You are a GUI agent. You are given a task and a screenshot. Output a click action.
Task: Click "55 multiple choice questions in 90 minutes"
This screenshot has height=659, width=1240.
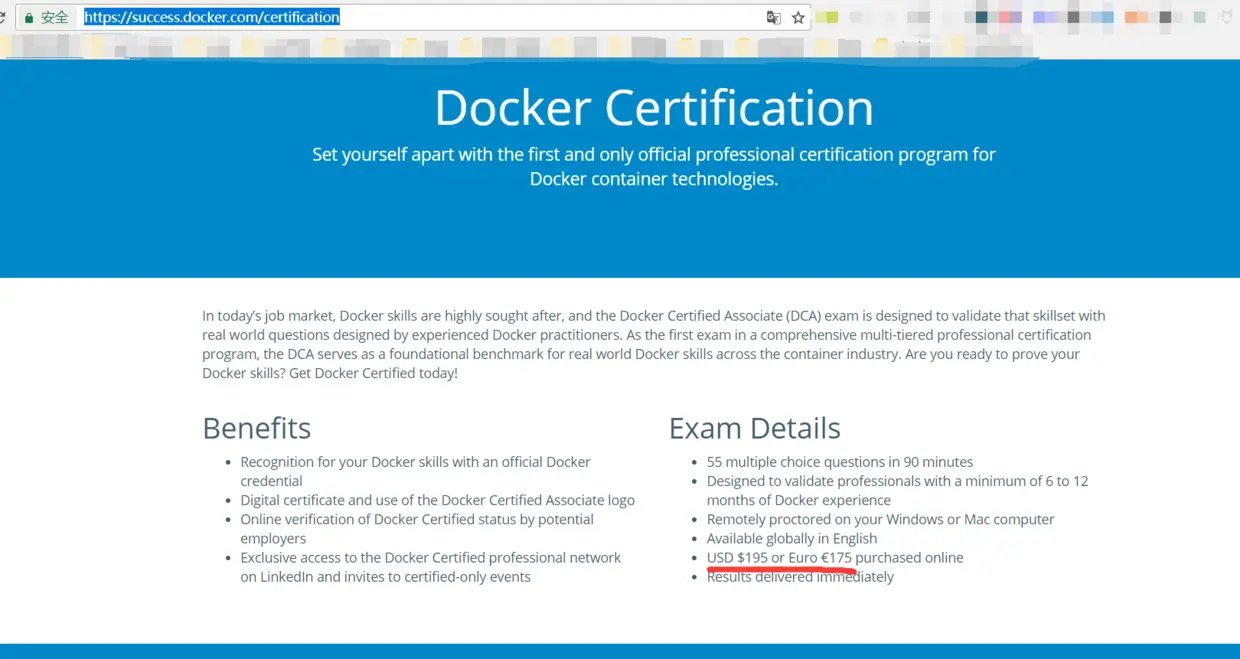[x=840, y=462]
